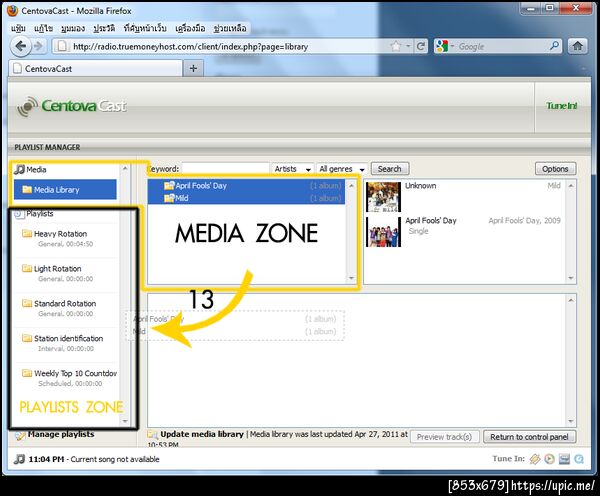
Task: Open new tab with plus button
Action: pos(193,69)
